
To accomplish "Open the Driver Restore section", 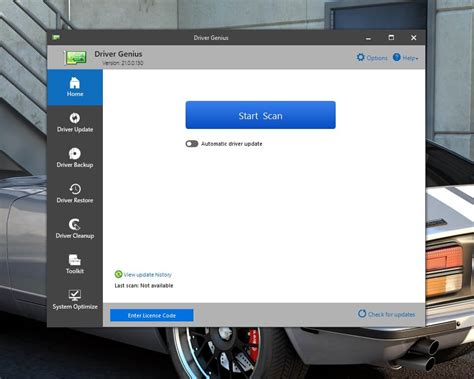I will click(x=75, y=193).
